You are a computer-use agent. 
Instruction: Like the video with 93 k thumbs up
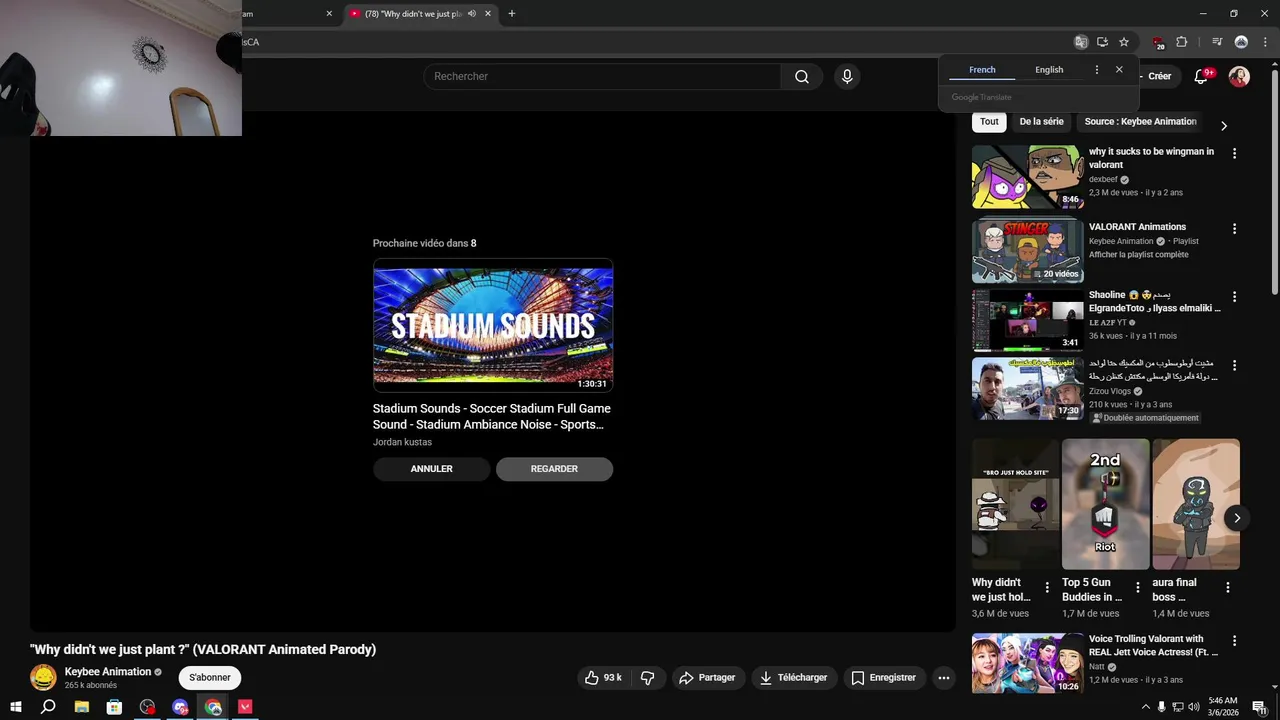(x=603, y=678)
